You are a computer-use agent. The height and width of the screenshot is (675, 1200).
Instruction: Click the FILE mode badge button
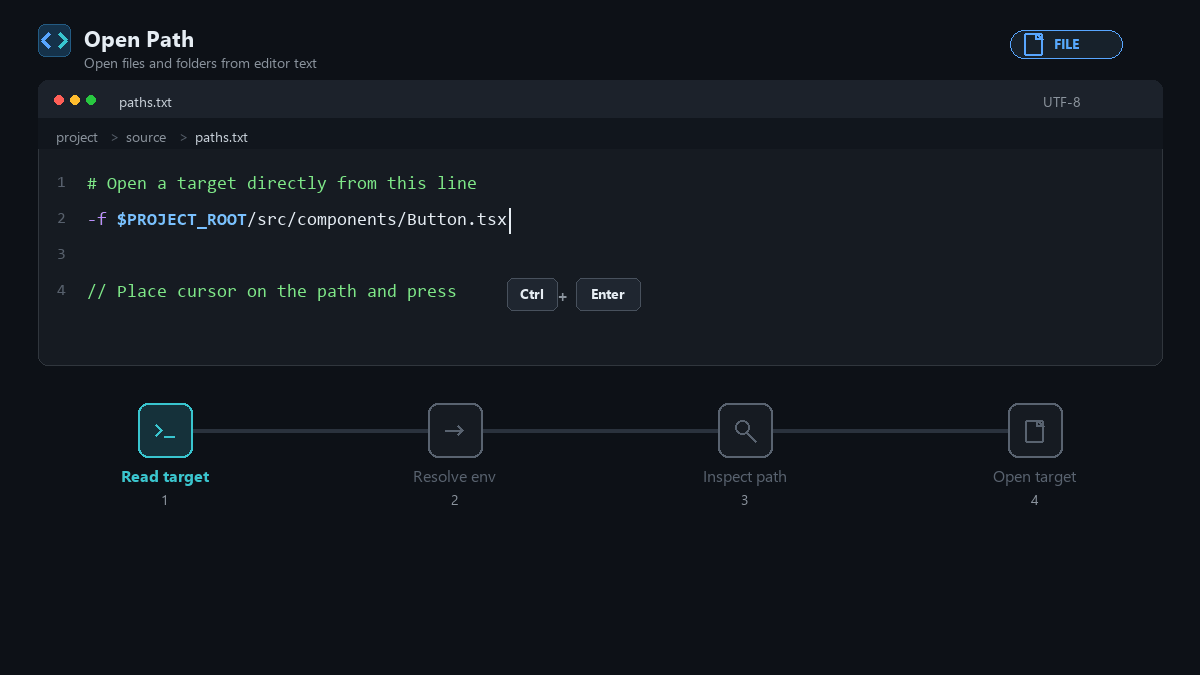tap(1066, 44)
